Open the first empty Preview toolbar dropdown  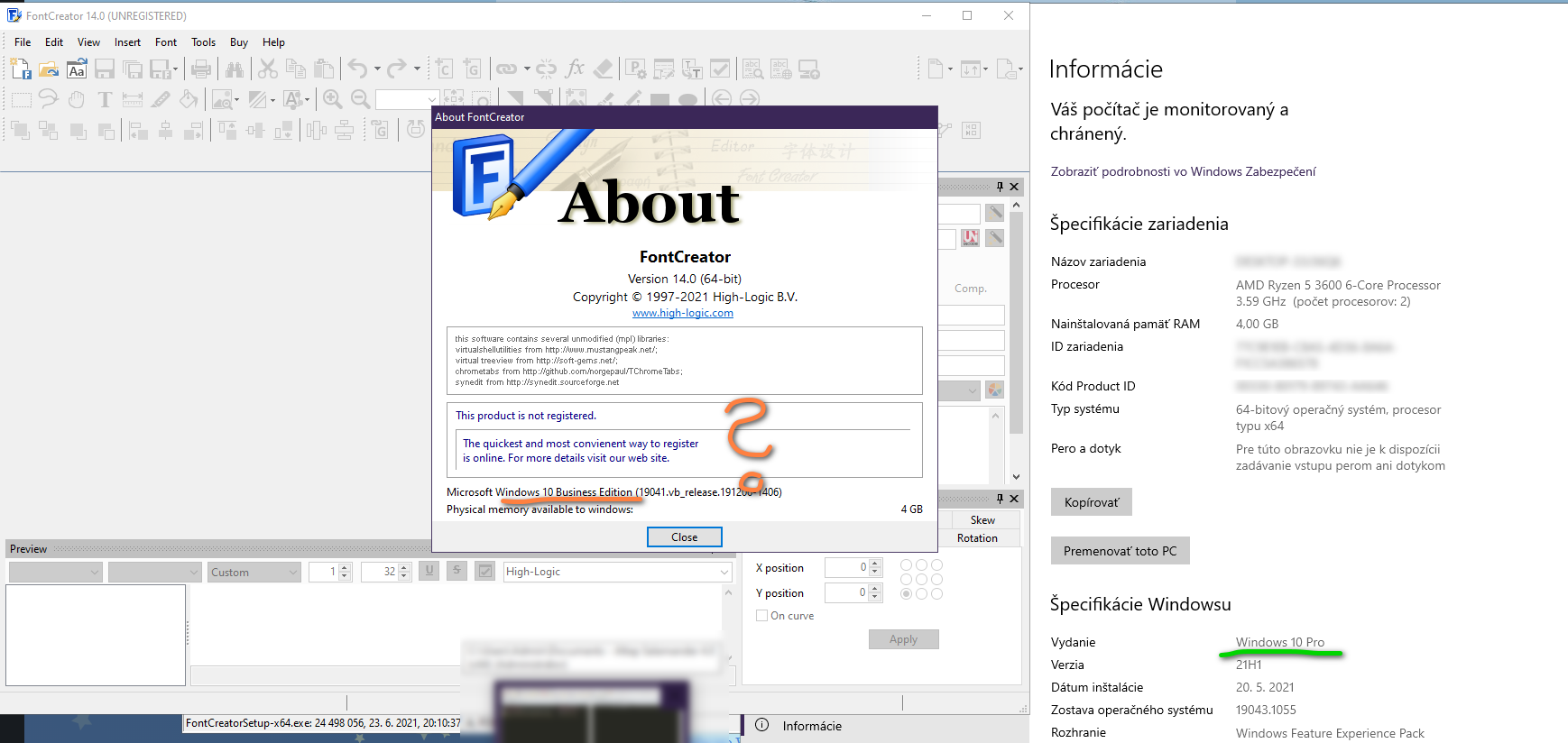pyautogui.click(x=56, y=572)
